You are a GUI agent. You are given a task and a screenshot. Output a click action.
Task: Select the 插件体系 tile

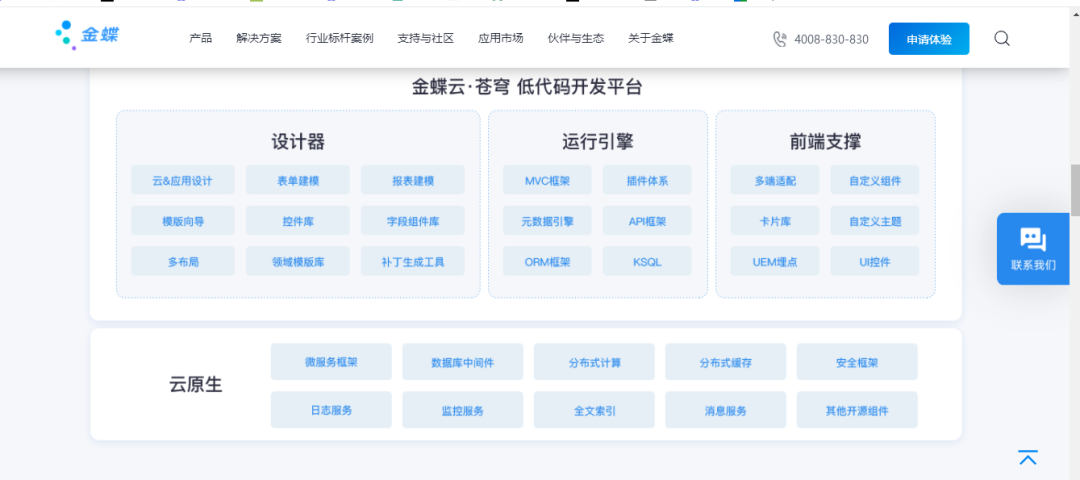point(647,181)
